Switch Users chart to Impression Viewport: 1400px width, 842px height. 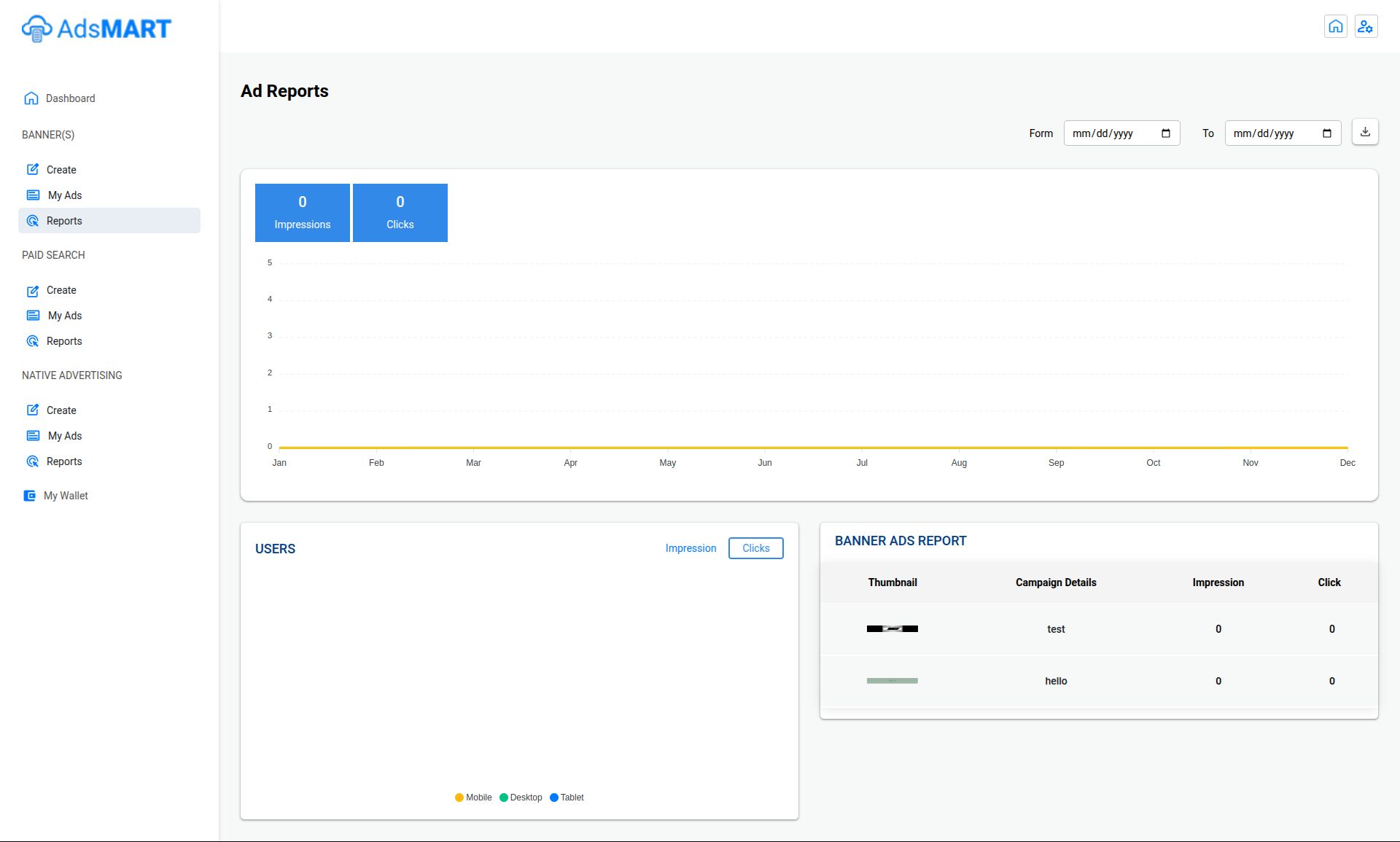click(x=691, y=548)
